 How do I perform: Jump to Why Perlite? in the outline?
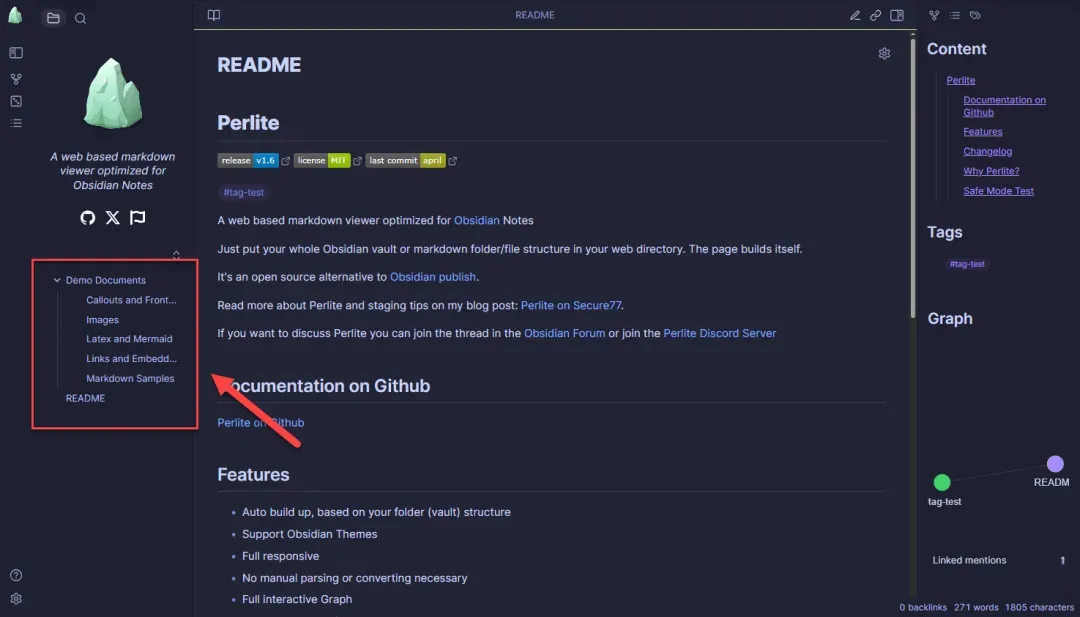click(x=991, y=171)
